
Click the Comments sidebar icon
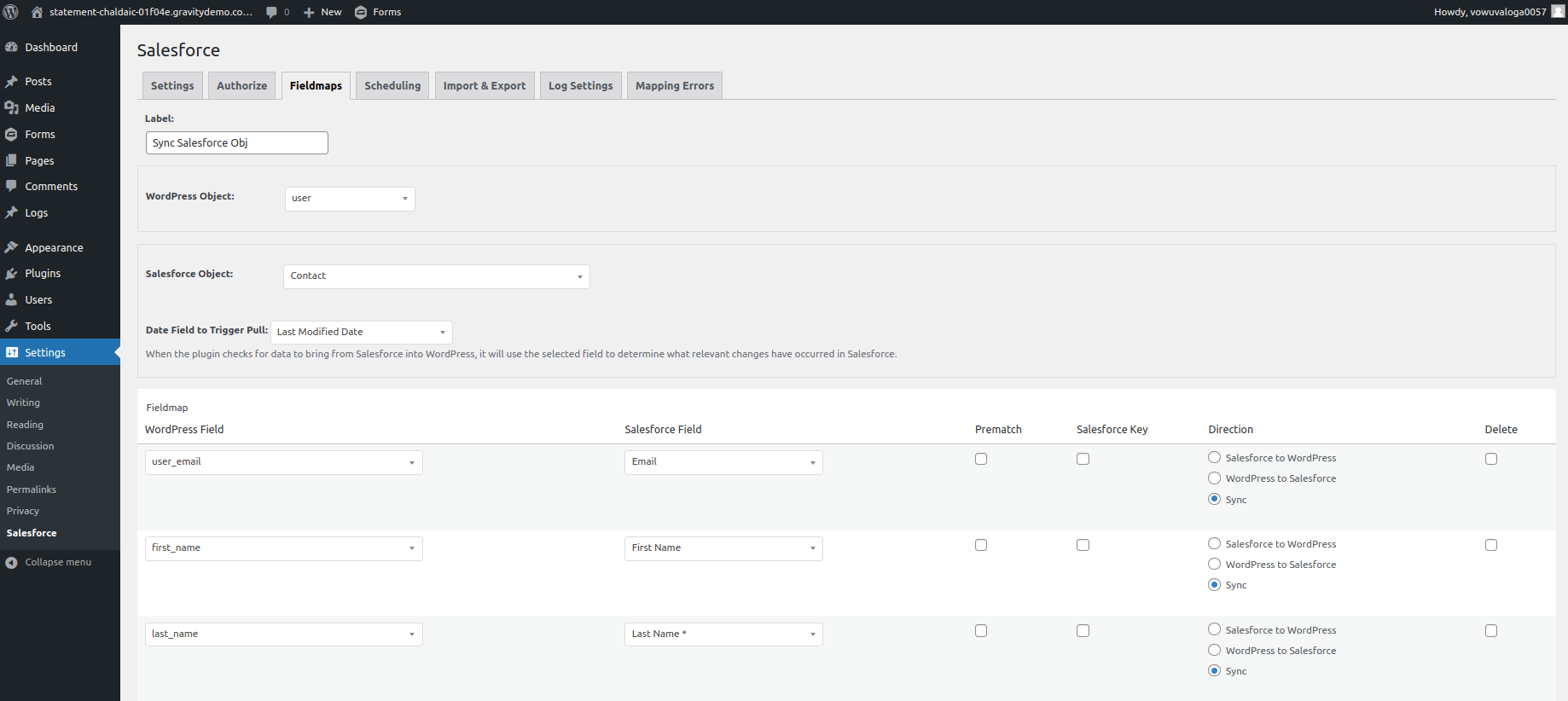[12, 187]
